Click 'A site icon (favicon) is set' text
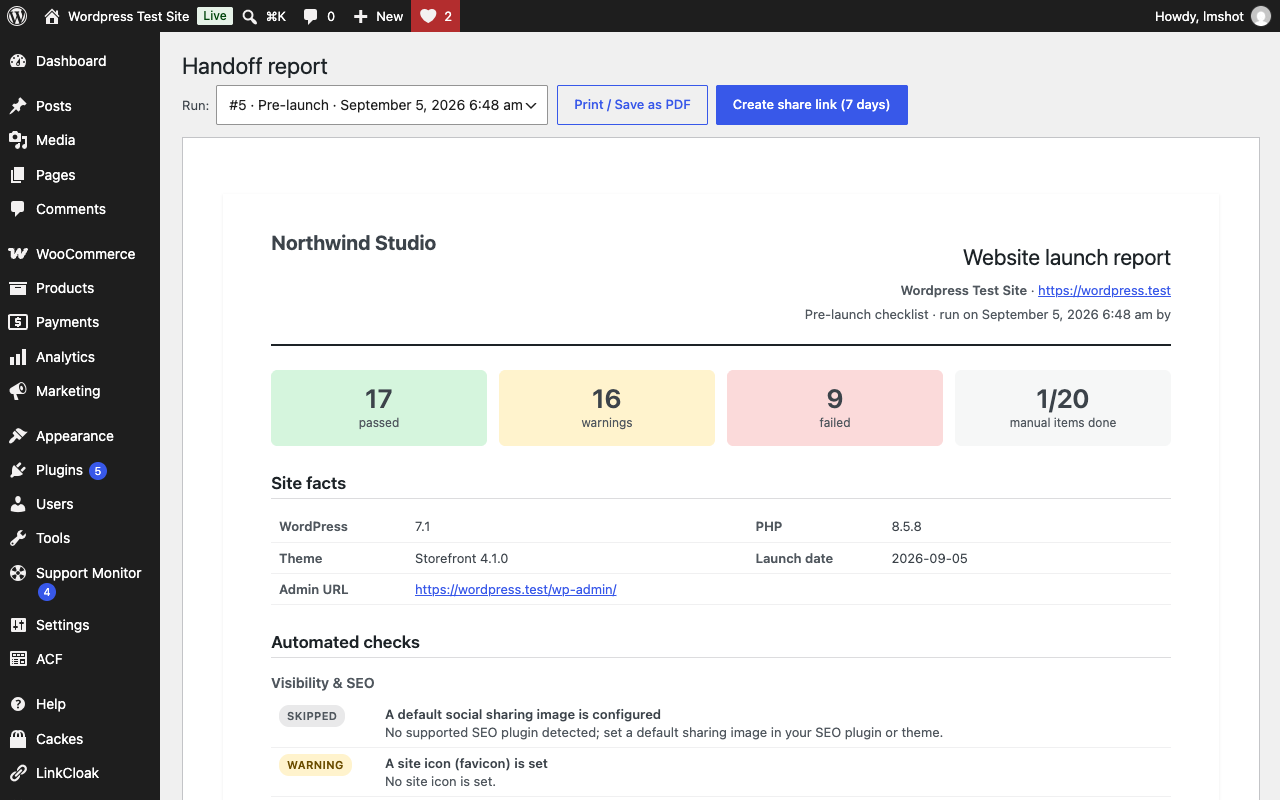Viewport: 1280px width, 800px height. coord(466,763)
